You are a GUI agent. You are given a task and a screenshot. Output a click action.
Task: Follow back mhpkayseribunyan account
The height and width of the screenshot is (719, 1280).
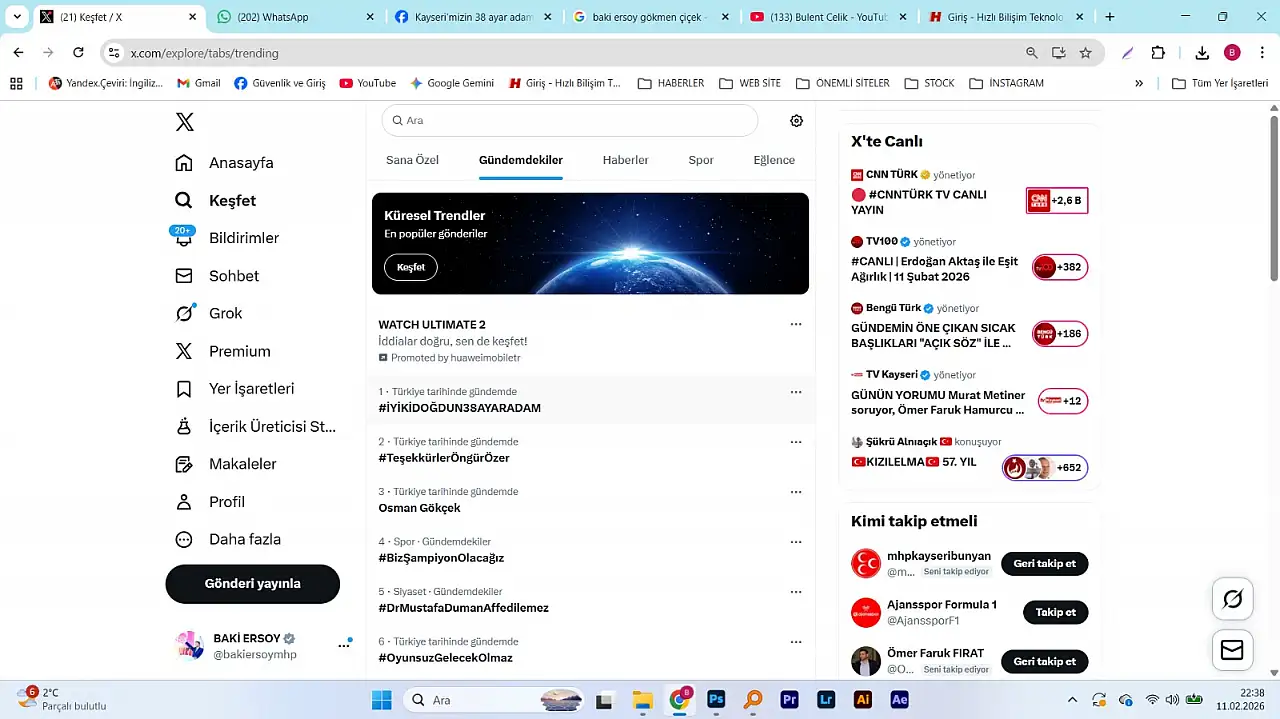(1044, 563)
